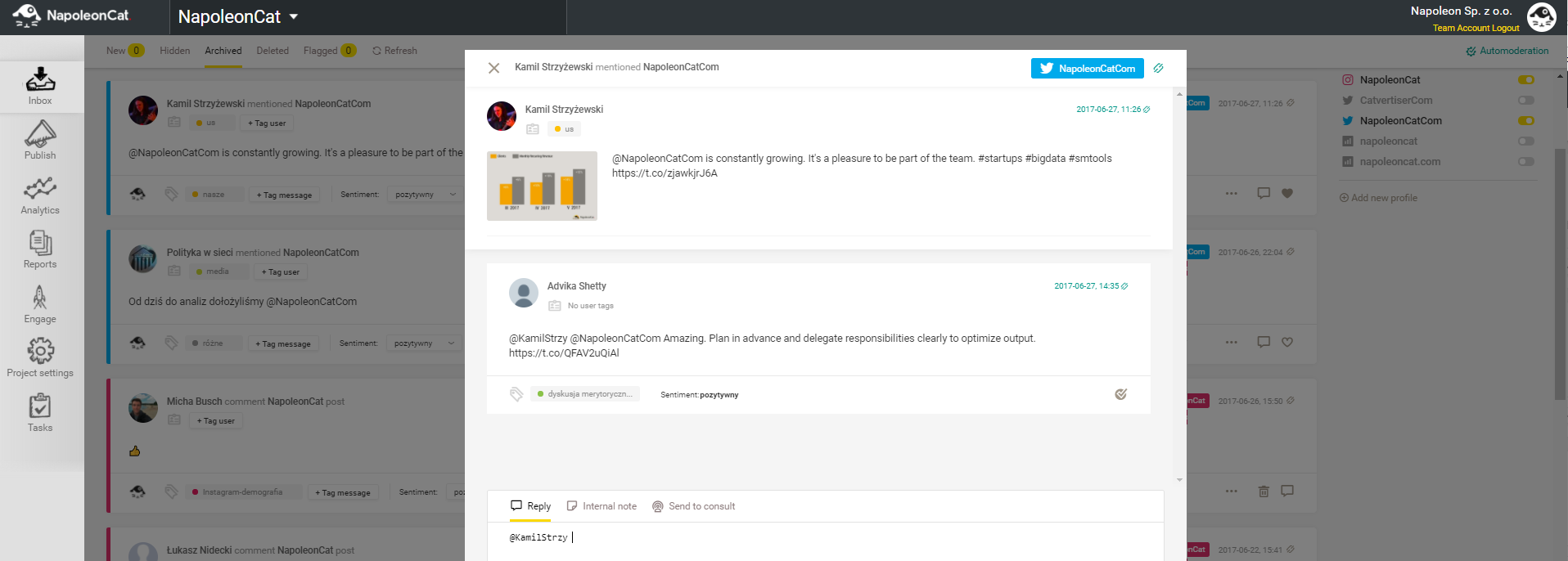Image resolution: width=1568 pixels, height=561 pixels.
Task: Click the user card icon under Kamil Strzyżewski in dialog
Action: [x=533, y=129]
